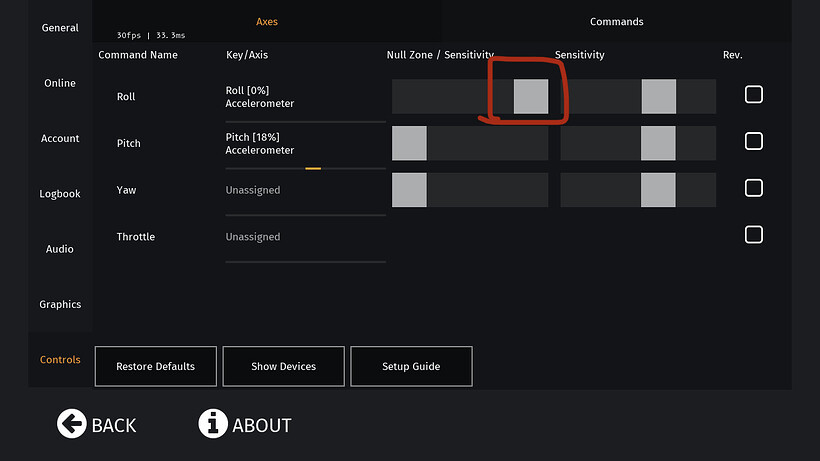This screenshot has height=461, width=820.
Task: Select the Pitch Accelerometer axis assignment
Action: pyautogui.click(x=305, y=144)
